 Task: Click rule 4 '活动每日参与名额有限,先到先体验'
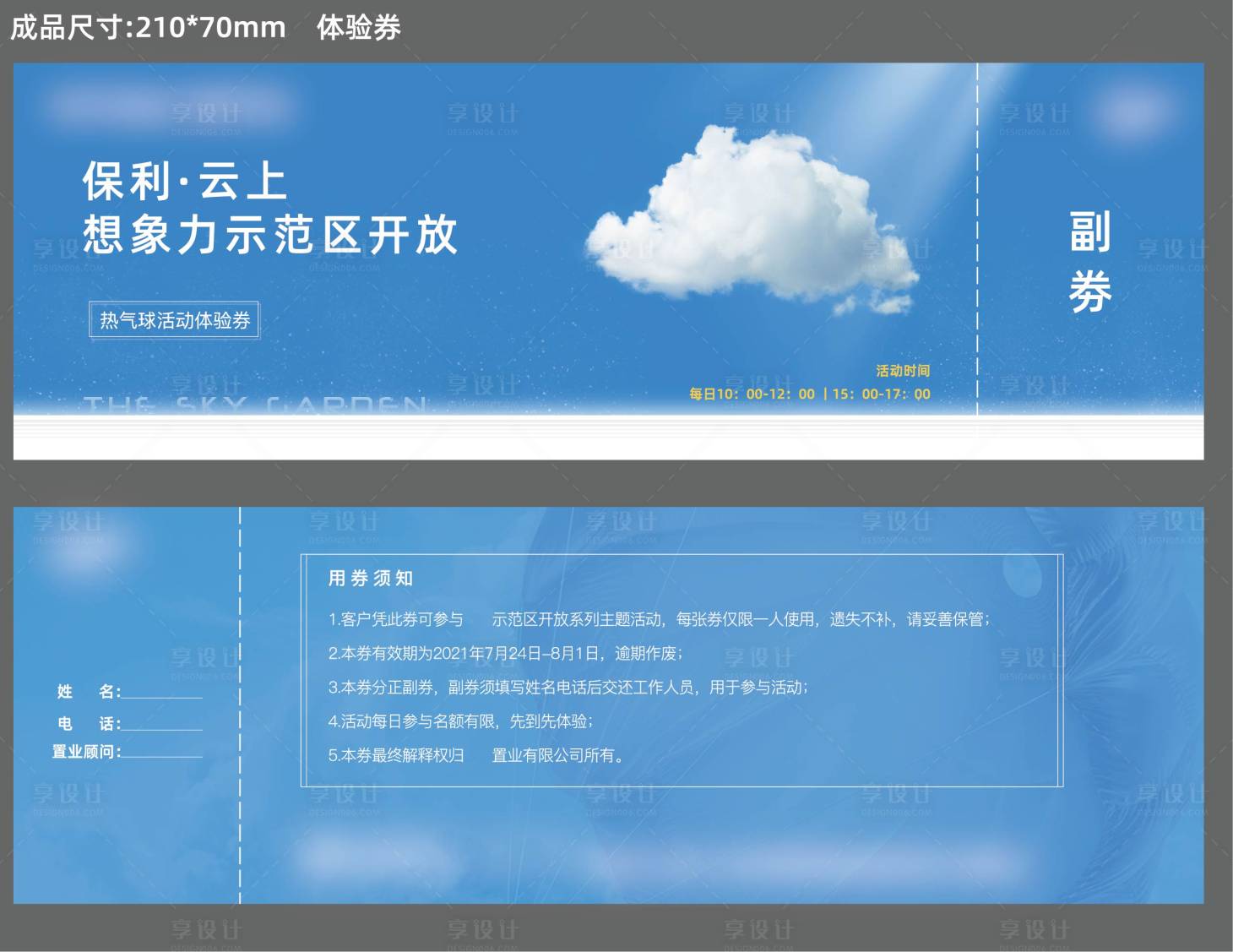pyautogui.click(x=460, y=721)
